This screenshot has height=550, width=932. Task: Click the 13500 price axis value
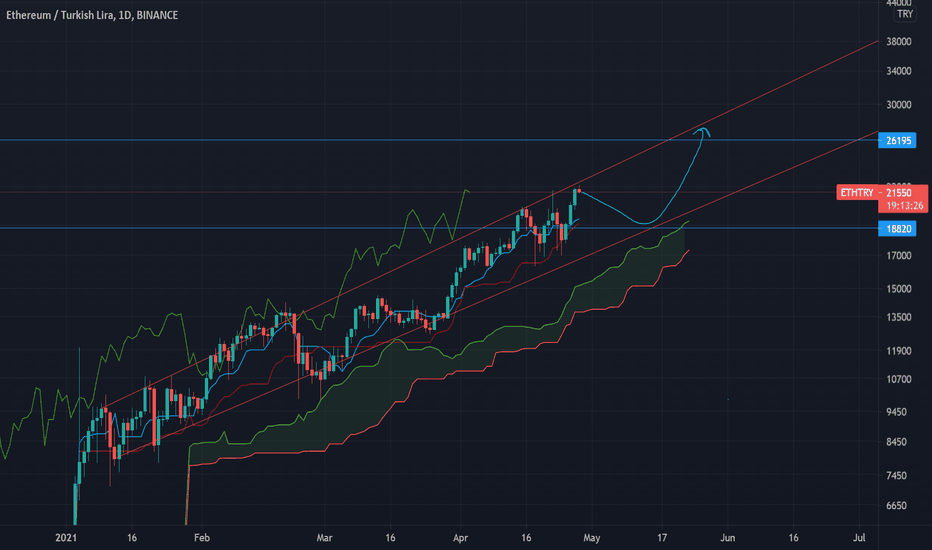tap(899, 318)
